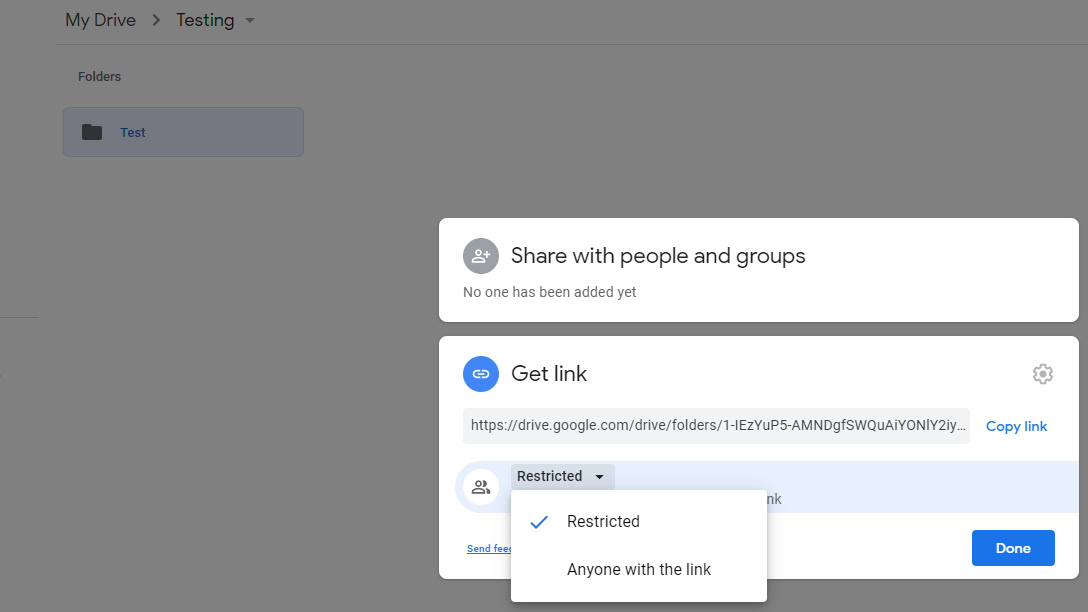
Task: Click the Share with people and groups heading
Action: click(x=658, y=256)
